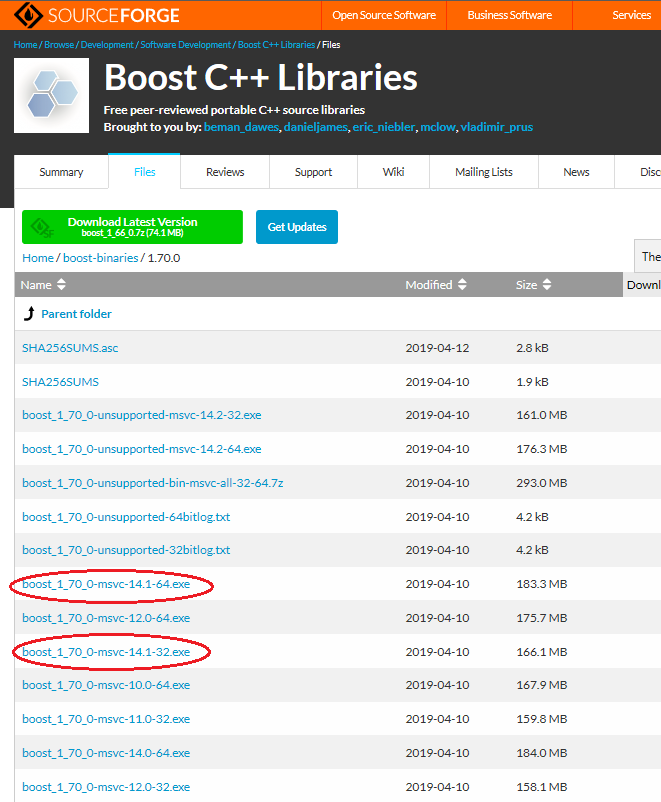The height and width of the screenshot is (802, 661).
Task: Switch to the News tab
Action: point(576,172)
